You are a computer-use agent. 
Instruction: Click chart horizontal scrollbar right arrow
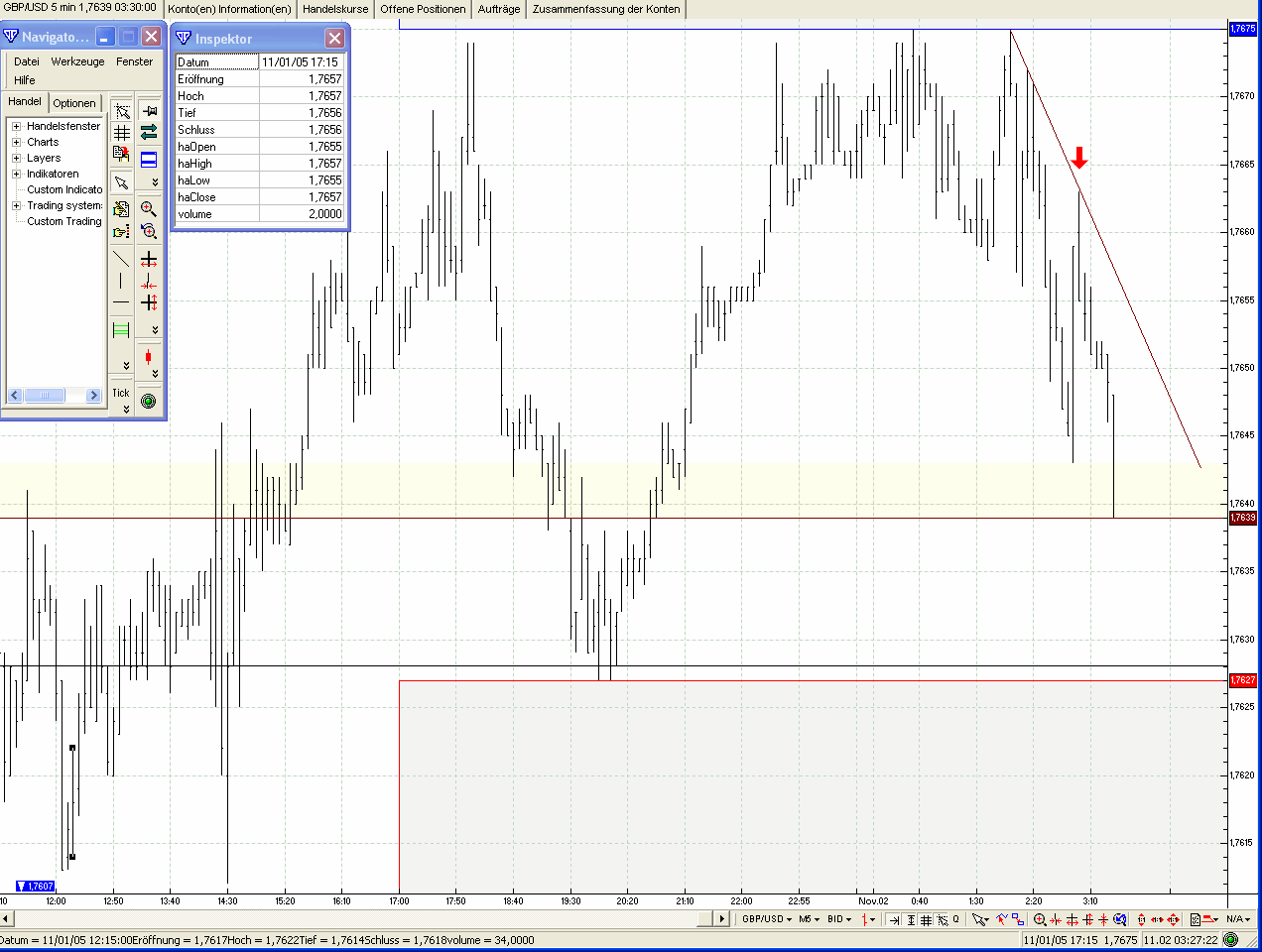[x=722, y=919]
